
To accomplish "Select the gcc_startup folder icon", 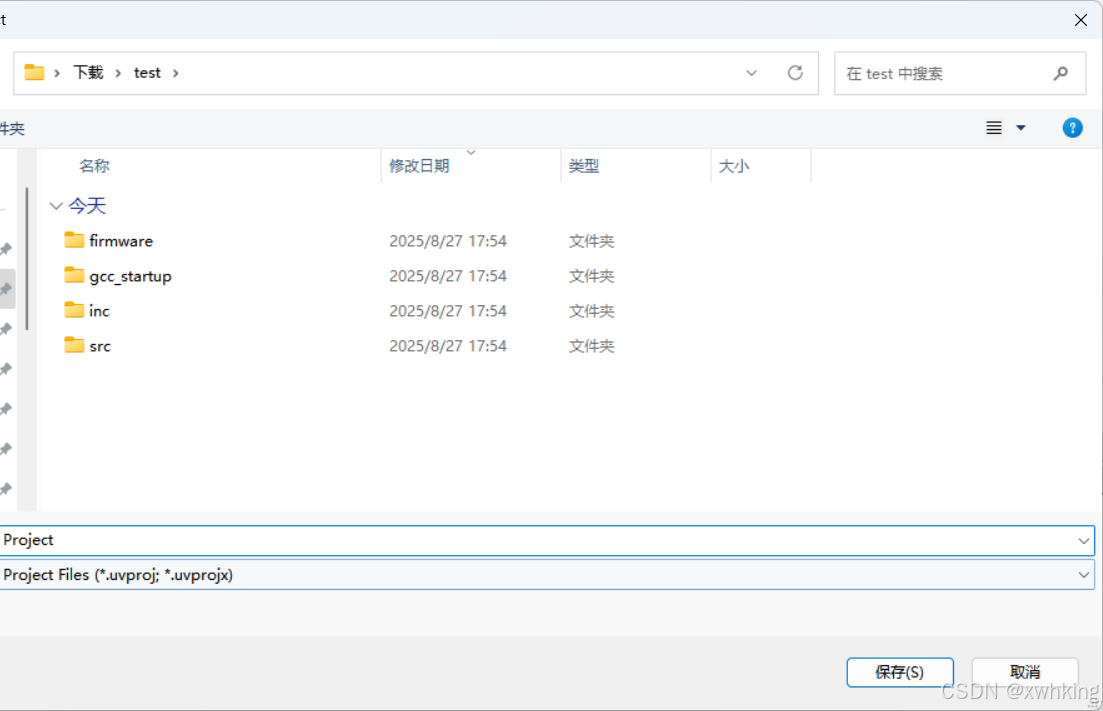I will pyautogui.click(x=74, y=275).
